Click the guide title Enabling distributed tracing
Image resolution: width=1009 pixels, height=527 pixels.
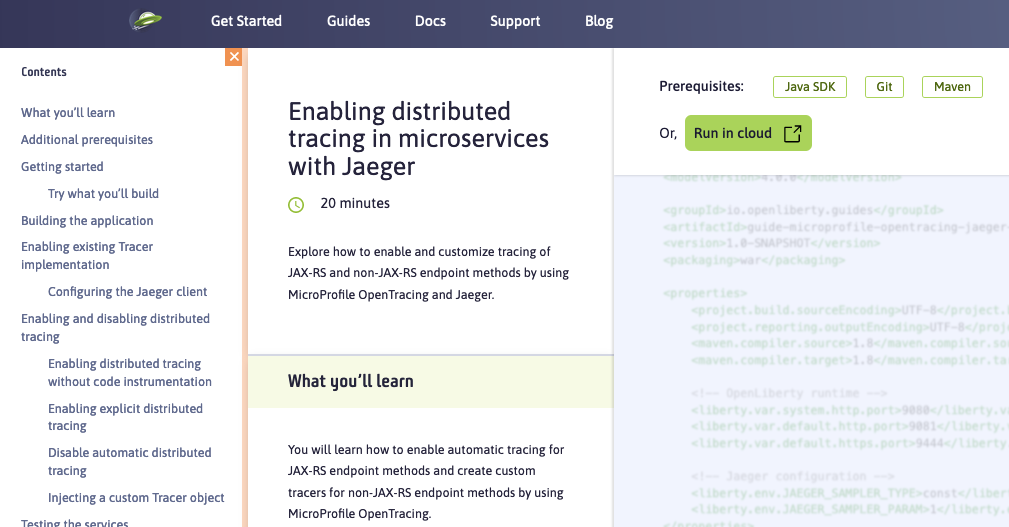pyautogui.click(x=418, y=138)
